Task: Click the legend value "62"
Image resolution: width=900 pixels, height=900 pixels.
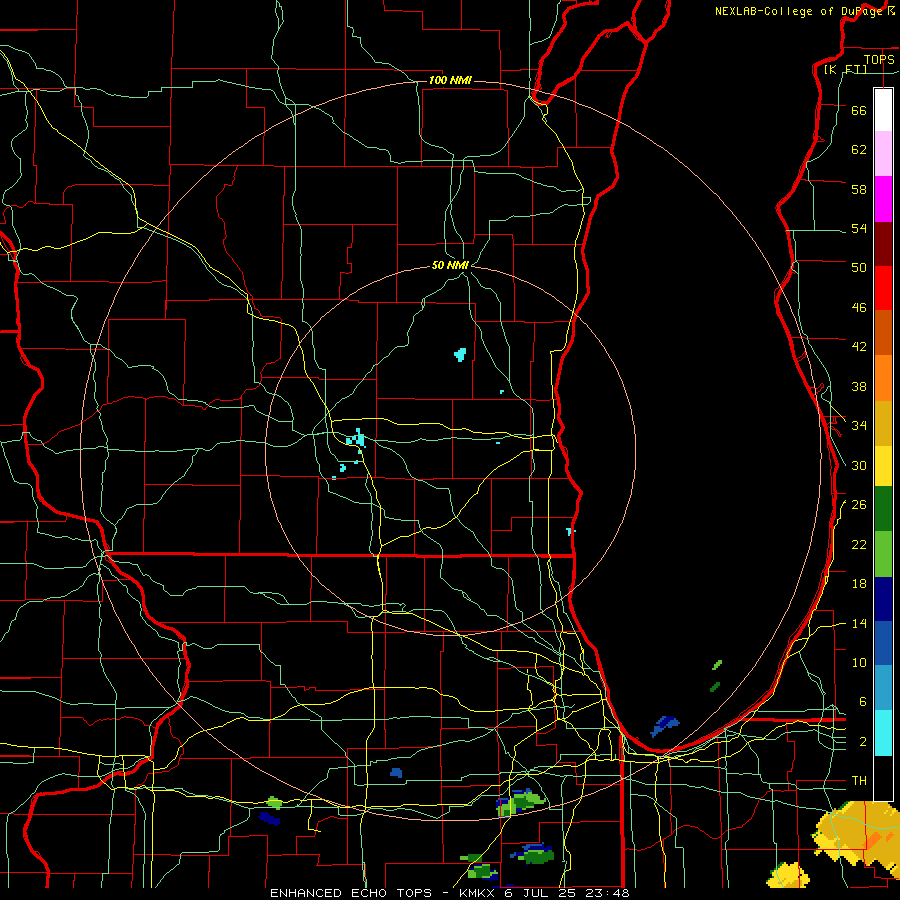Action: click(x=859, y=150)
